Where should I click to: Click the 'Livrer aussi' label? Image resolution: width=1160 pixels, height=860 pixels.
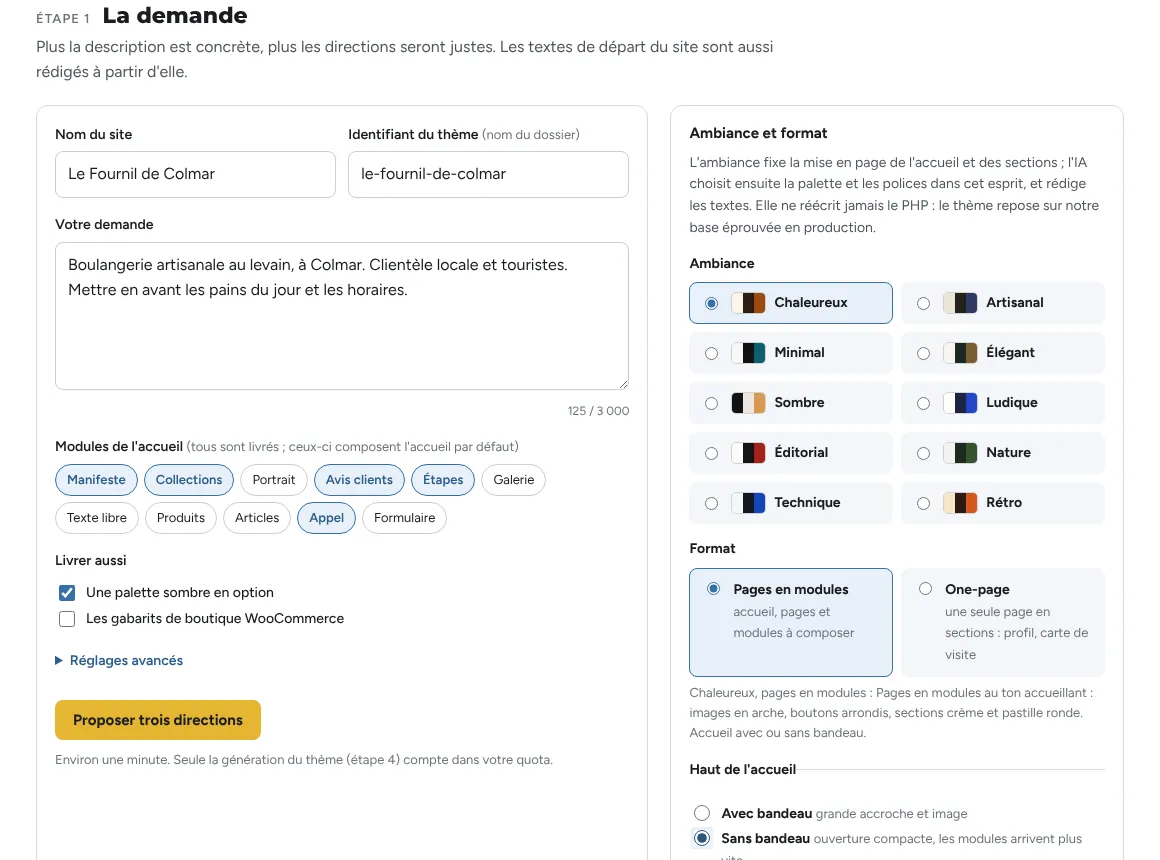tap(90, 560)
